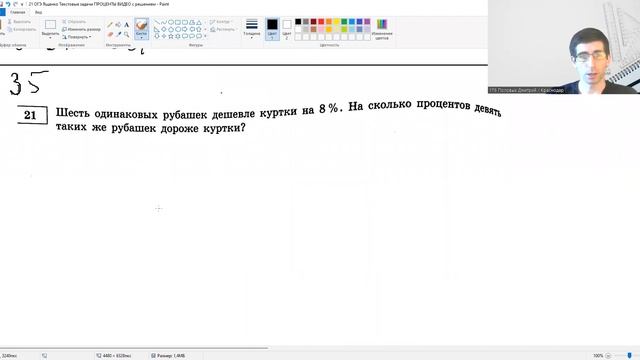This screenshot has height=360, width=640.
Task: Click the zoom out minus button
Action: (x=608, y=356)
